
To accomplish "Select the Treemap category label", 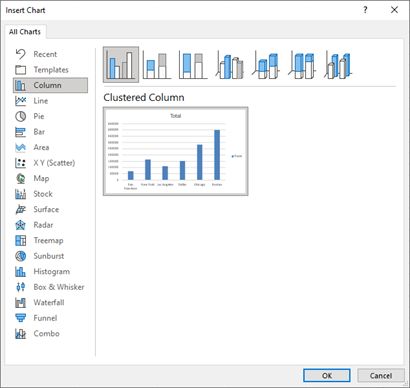I will (48, 240).
